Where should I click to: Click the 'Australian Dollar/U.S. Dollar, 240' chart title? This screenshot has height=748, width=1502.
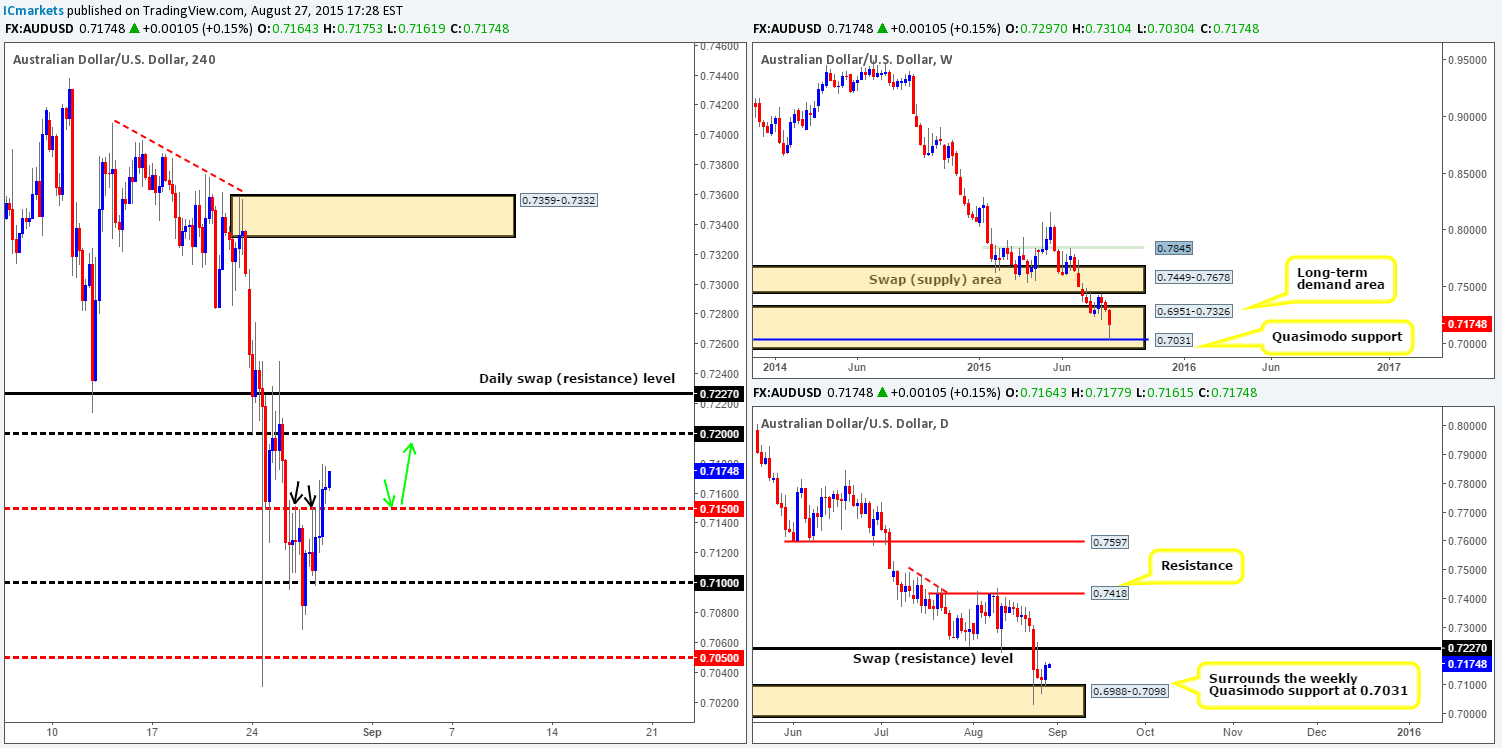coord(114,59)
